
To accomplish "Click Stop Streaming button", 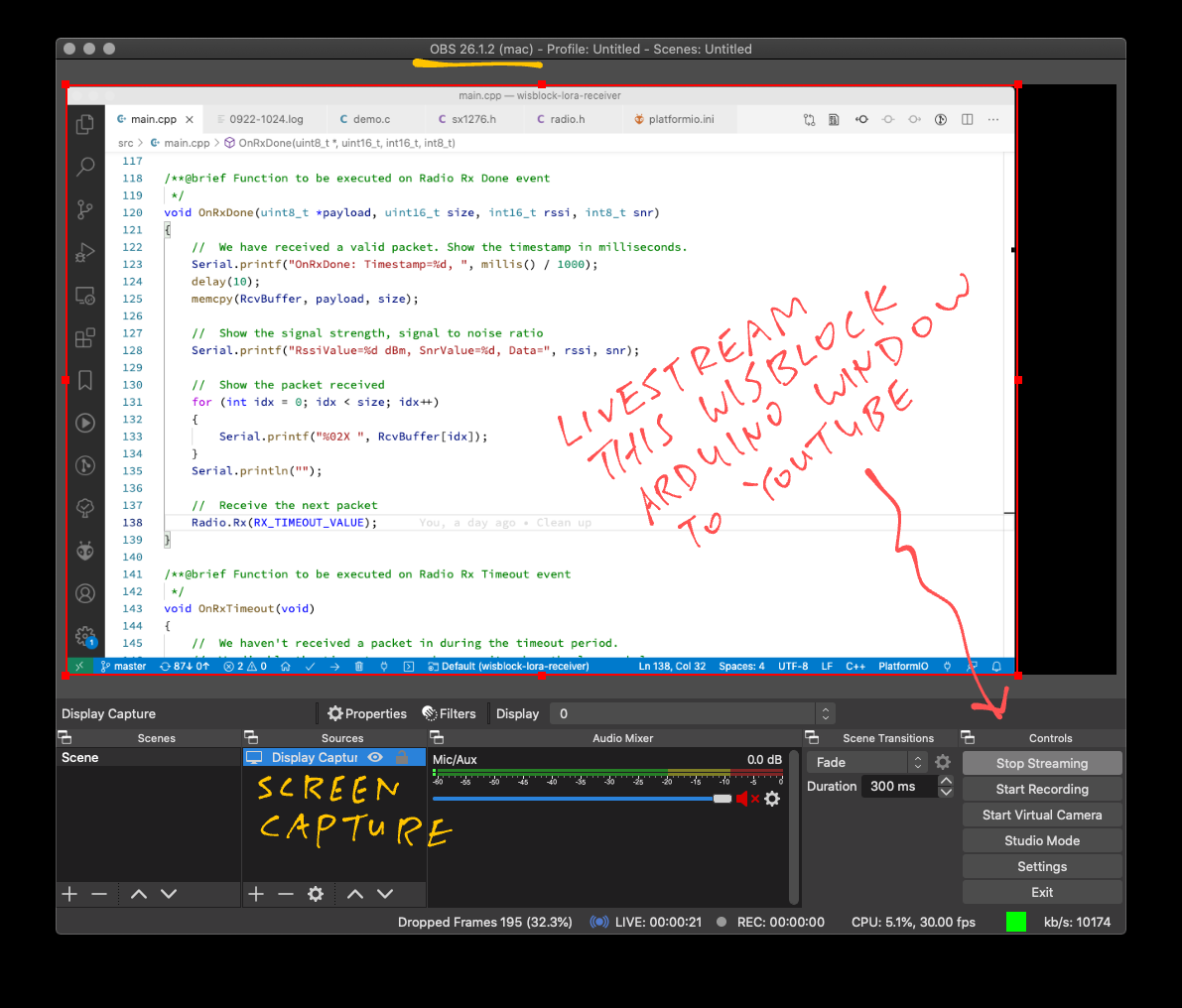I will [x=1042, y=763].
